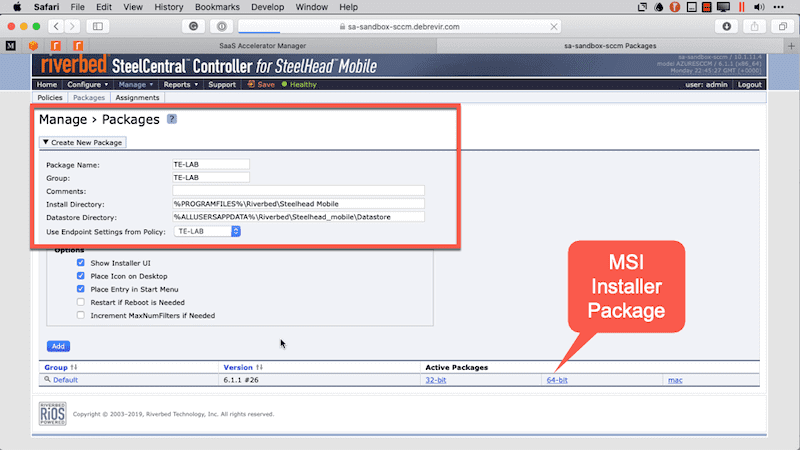Click the Safari address bar

(x=399, y=27)
